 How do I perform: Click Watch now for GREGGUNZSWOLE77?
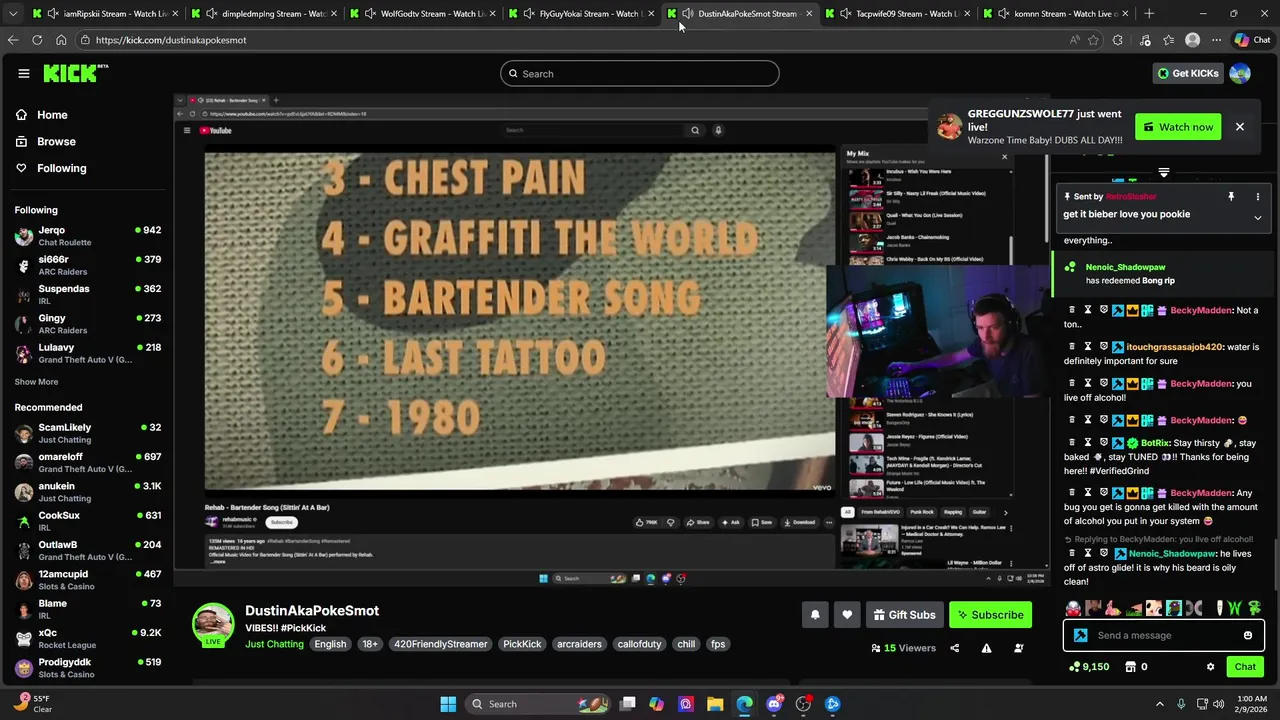[x=1178, y=127]
